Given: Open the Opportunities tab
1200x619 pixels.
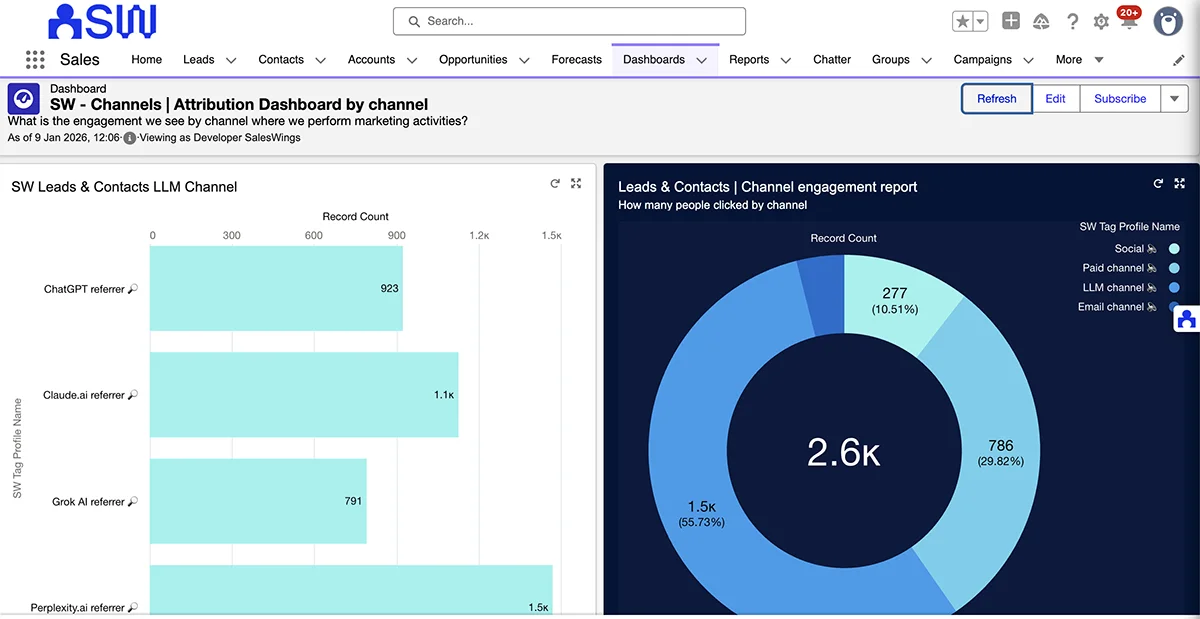Looking at the screenshot, I should 473,60.
